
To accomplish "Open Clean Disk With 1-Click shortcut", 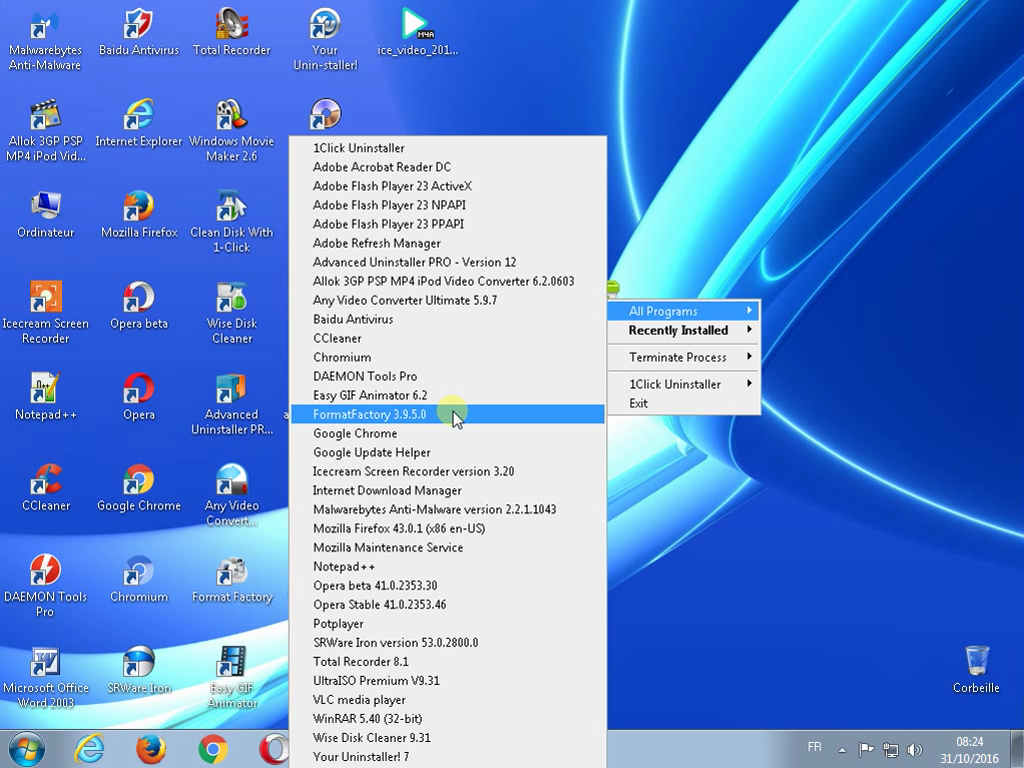I will pyautogui.click(x=231, y=222).
